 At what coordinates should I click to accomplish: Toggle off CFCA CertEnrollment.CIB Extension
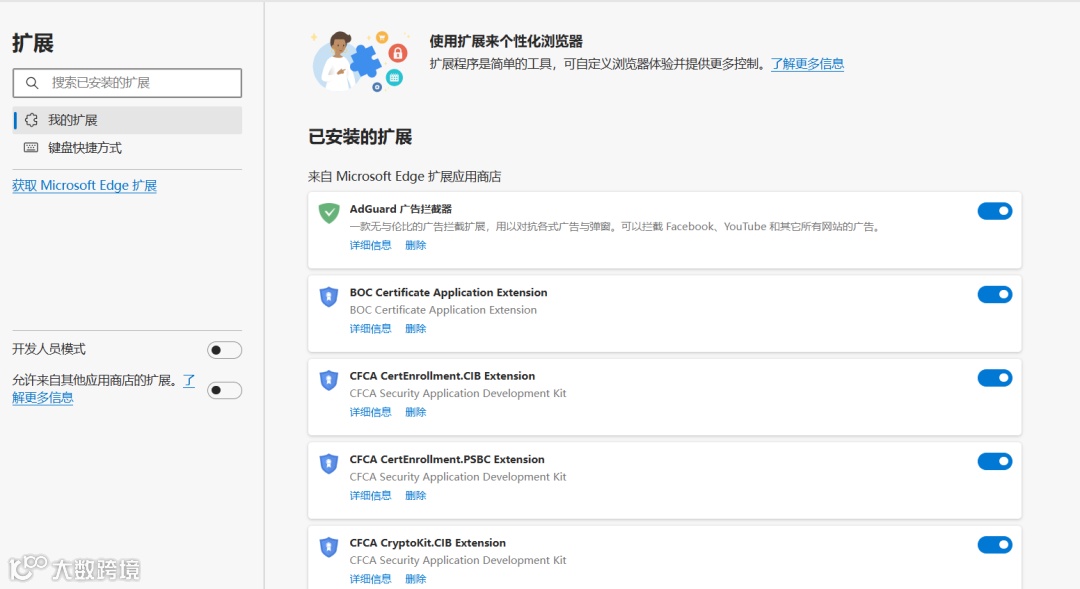(x=995, y=378)
